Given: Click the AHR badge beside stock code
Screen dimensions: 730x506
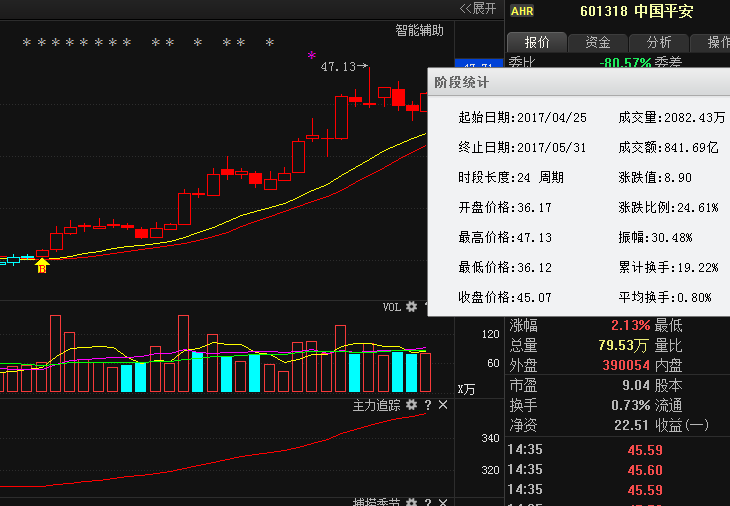Looking at the screenshot, I should [522, 11].
